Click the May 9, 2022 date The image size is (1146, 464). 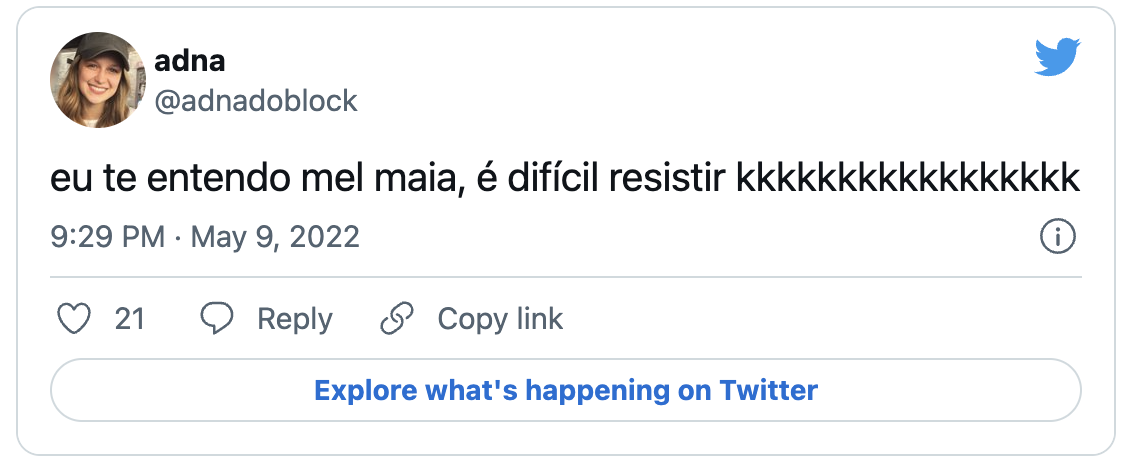click(275, 238)
